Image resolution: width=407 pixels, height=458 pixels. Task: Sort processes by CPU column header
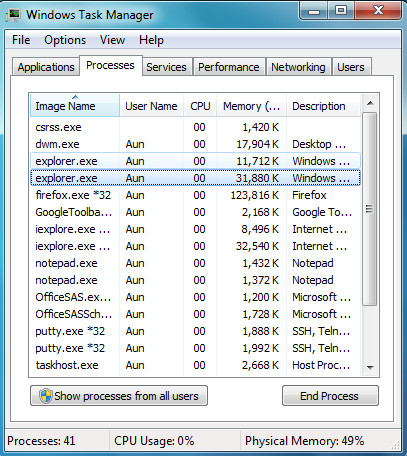tap(200, 106)
